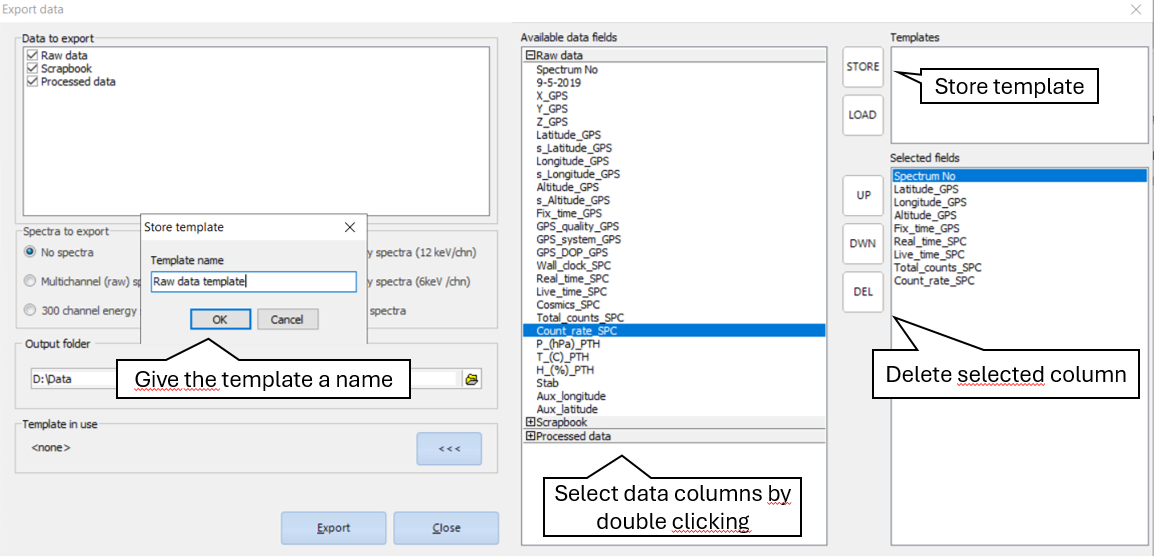
Task: Click DEL to delete selected column
Action: [862, 291]
